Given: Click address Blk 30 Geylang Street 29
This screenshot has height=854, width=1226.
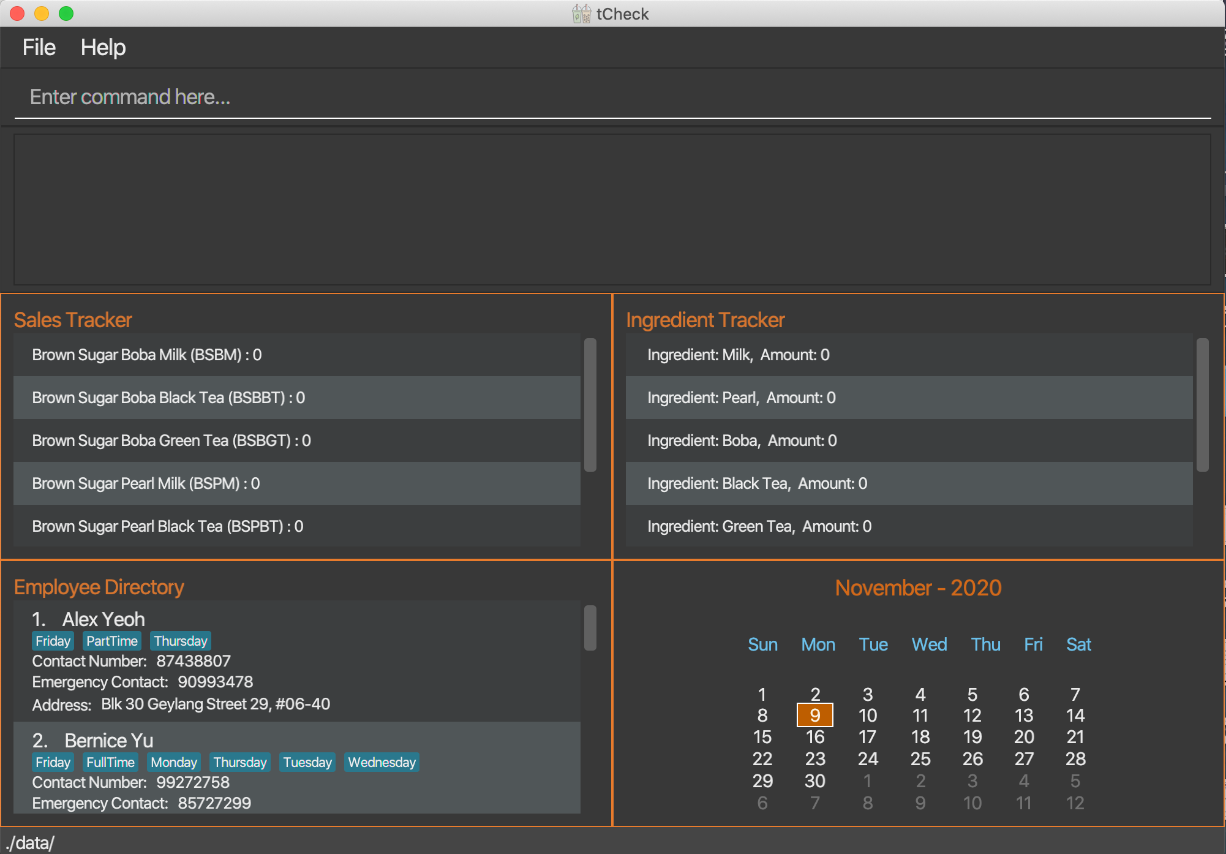Looking at the screenshot, I should pos(215,704).
